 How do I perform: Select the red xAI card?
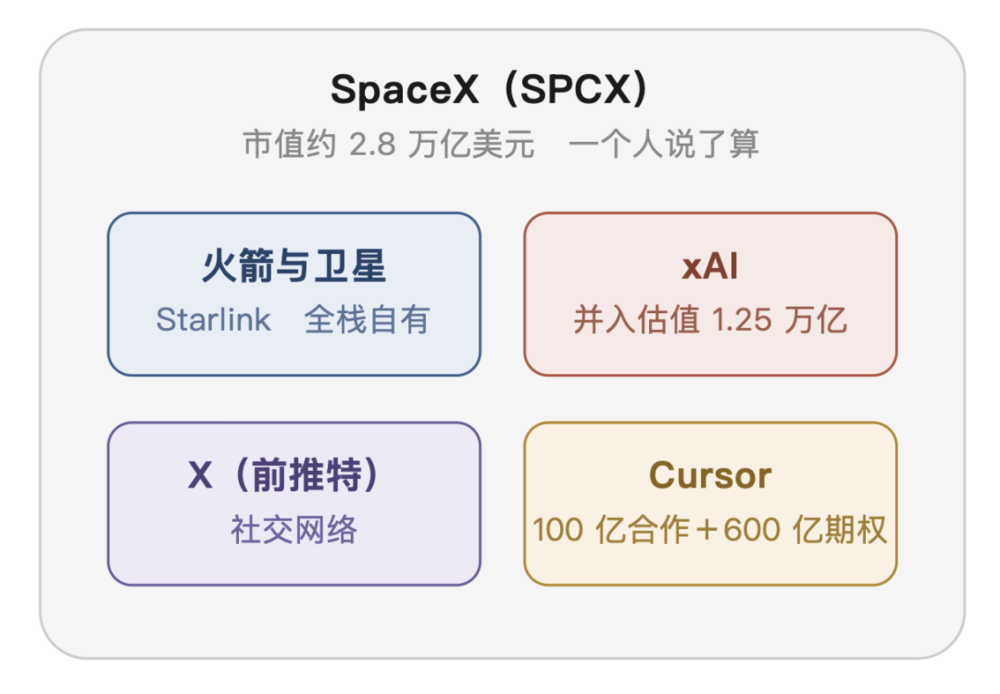[710, 294]
